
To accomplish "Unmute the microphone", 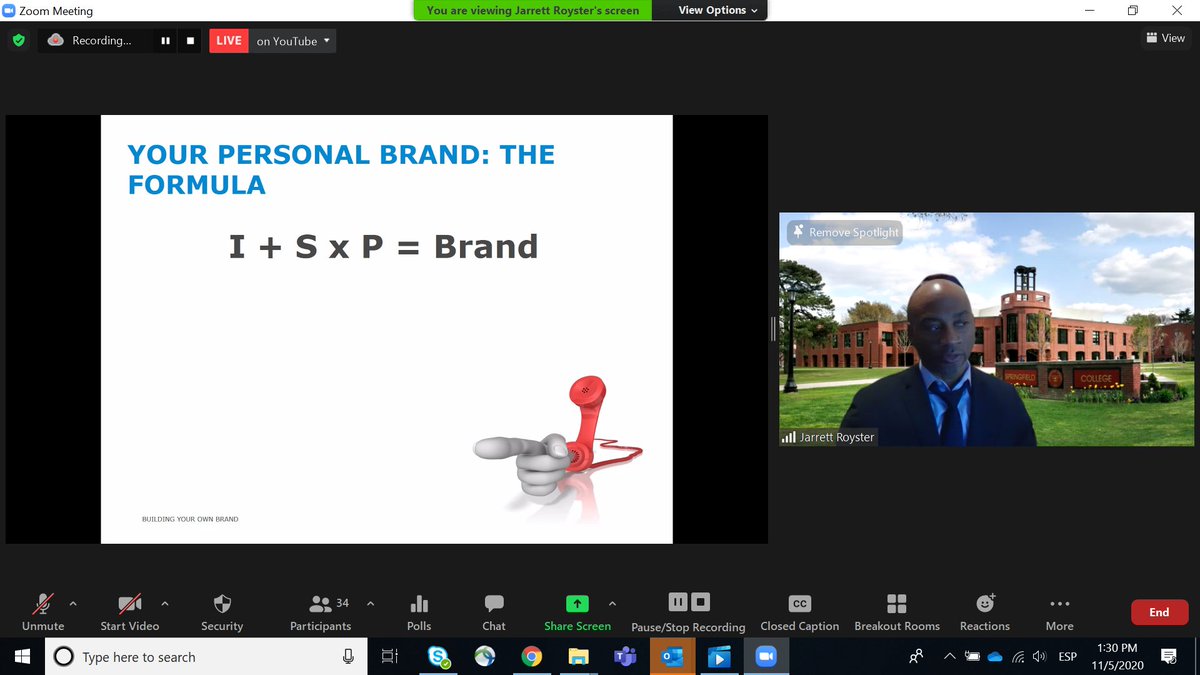I will click(43, 612).
